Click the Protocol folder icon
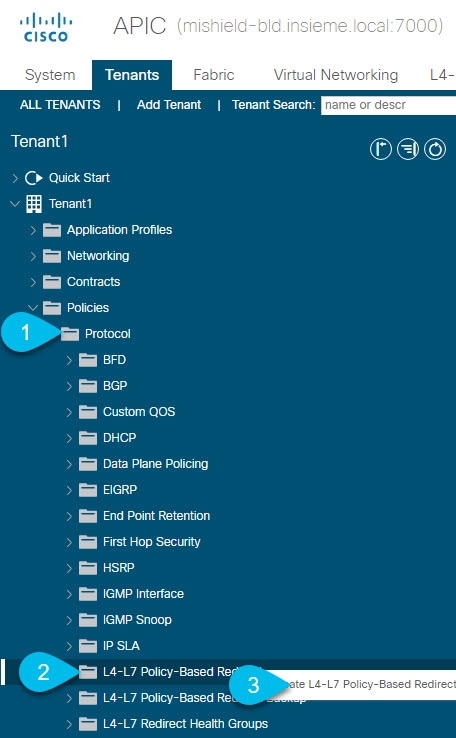This screenshot has height=738, width=456. [x=70, y=334]
